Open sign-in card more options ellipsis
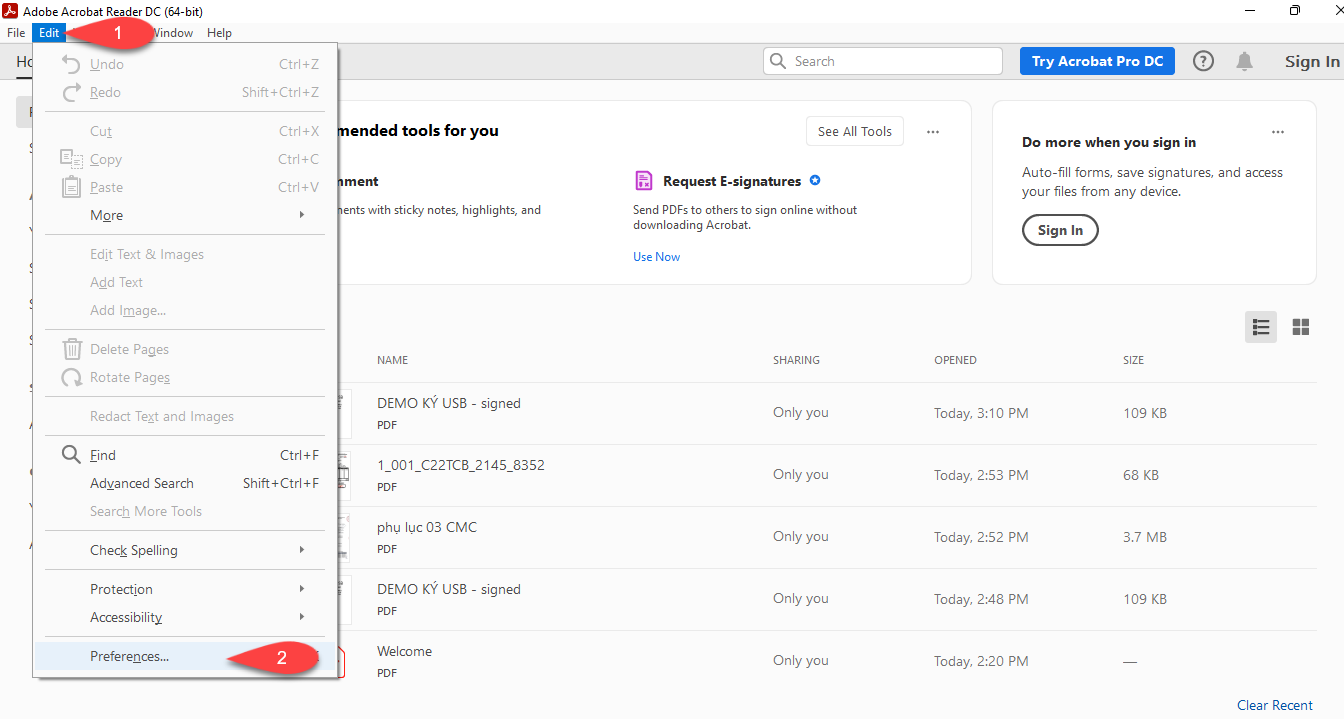This screenshot has height=719, width=1344. tap(1278, 132)
